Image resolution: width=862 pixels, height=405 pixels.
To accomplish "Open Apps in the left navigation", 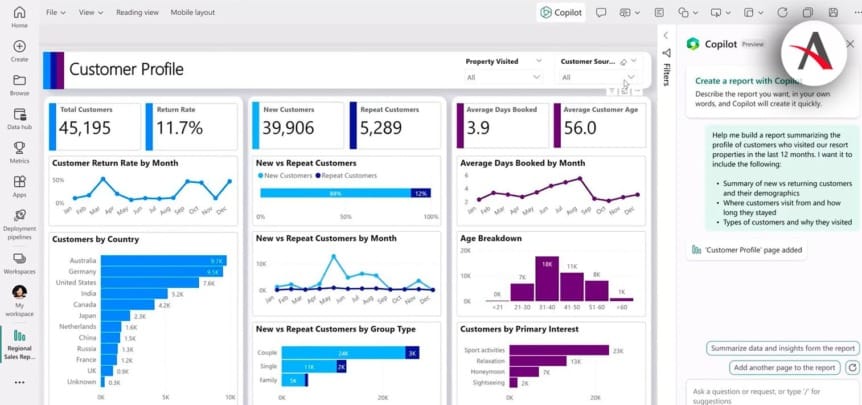I will point(19,186).
